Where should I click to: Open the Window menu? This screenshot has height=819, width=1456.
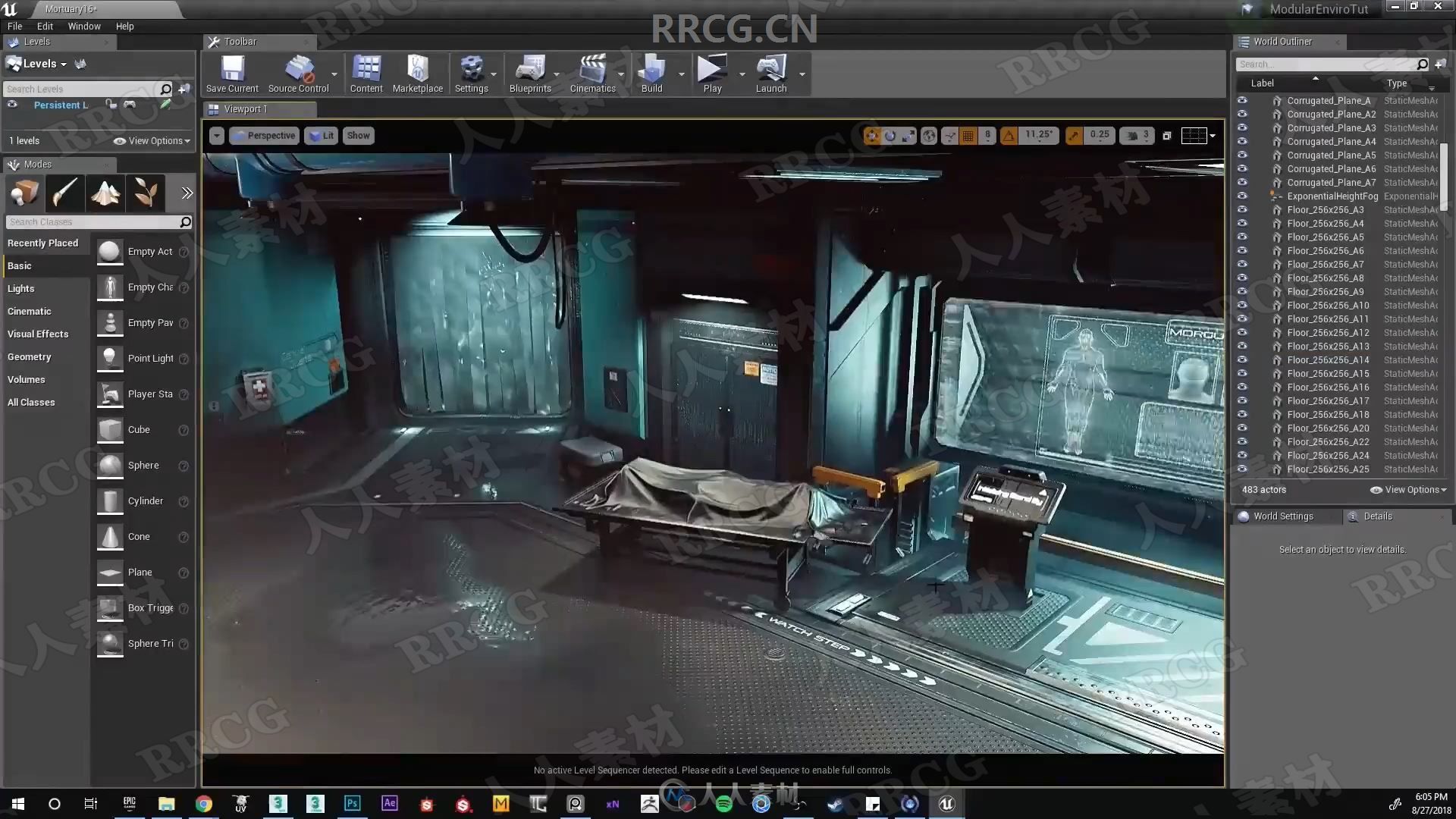82,26
